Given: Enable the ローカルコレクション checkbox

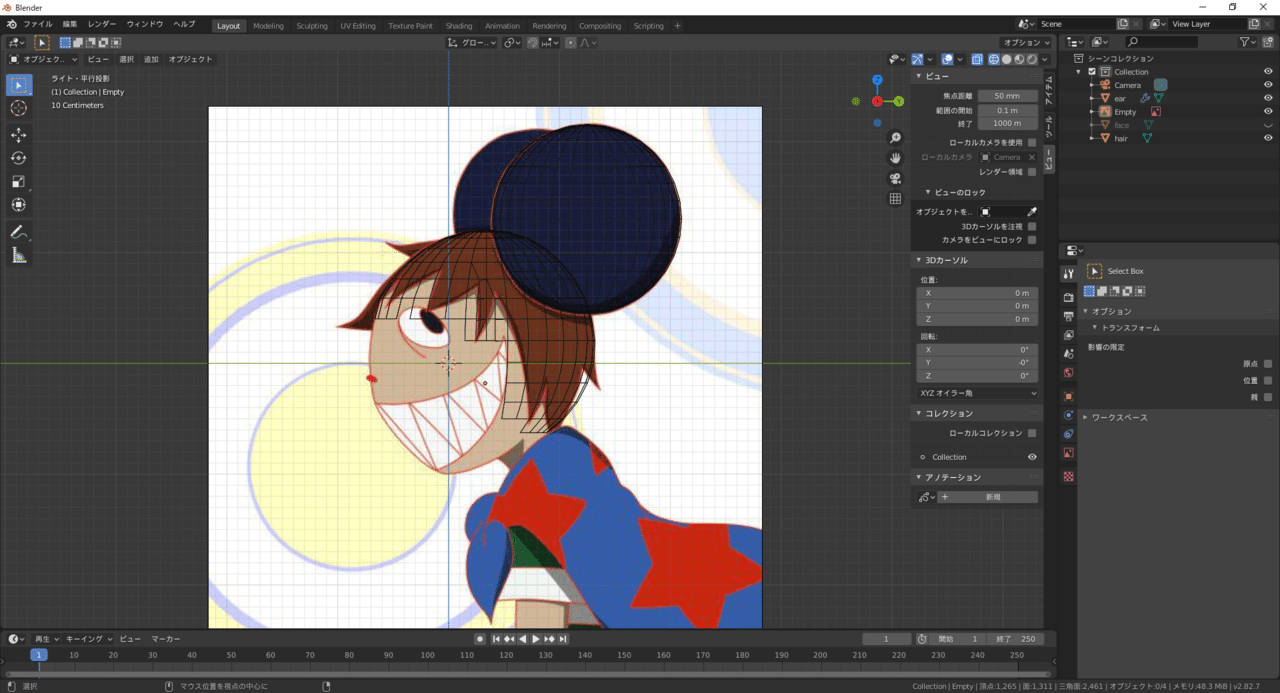Looking at the screenshot, I should pos(1032,433).
